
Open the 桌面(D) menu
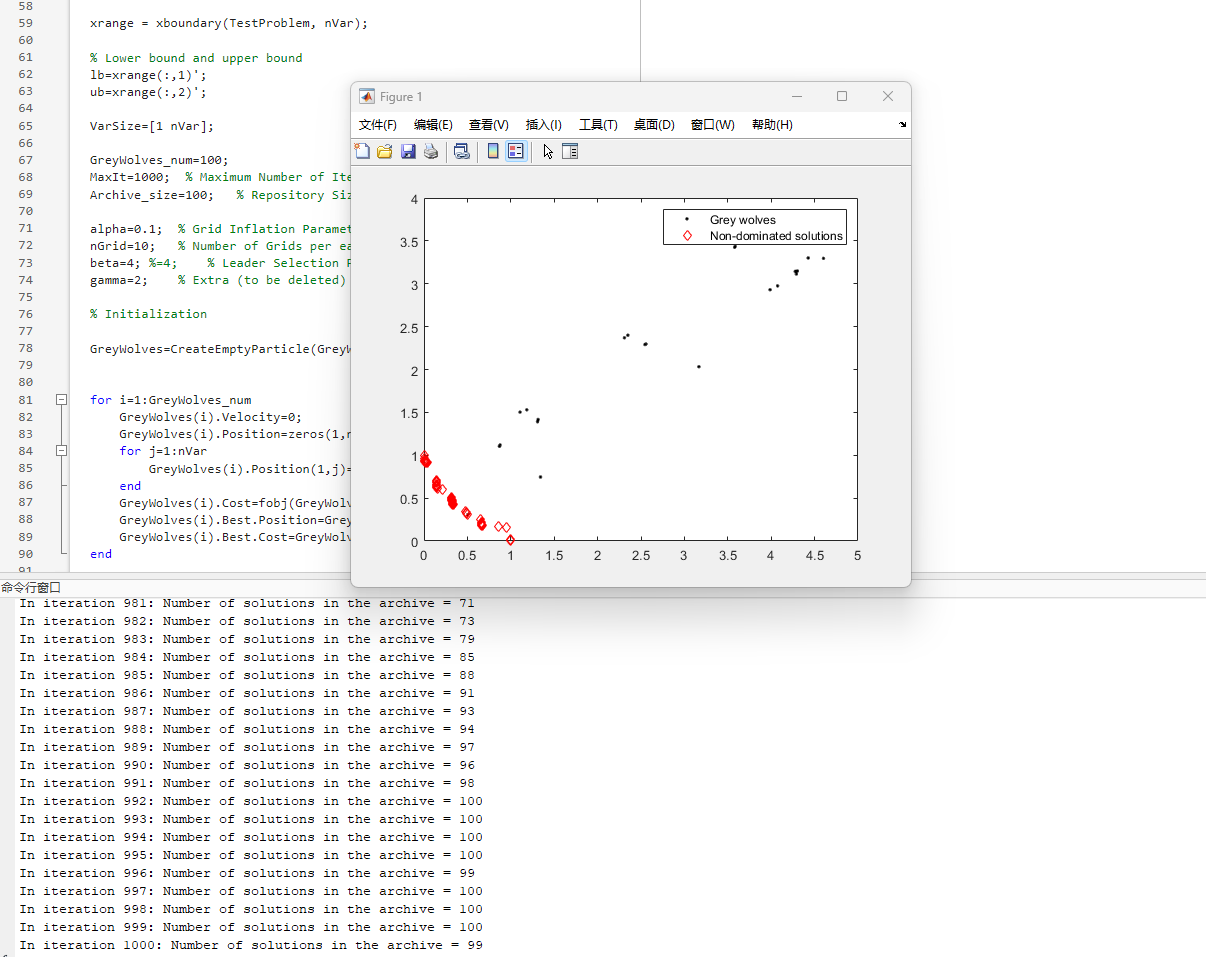click(x=654, y=125)
